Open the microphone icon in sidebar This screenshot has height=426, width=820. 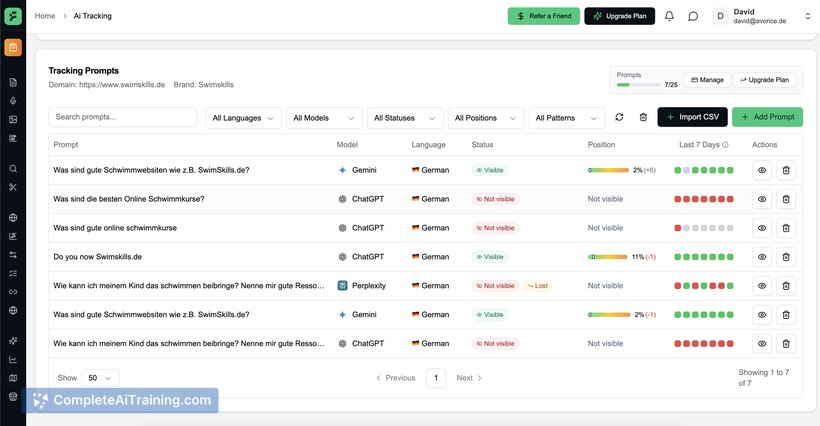(x=13, y=101)
